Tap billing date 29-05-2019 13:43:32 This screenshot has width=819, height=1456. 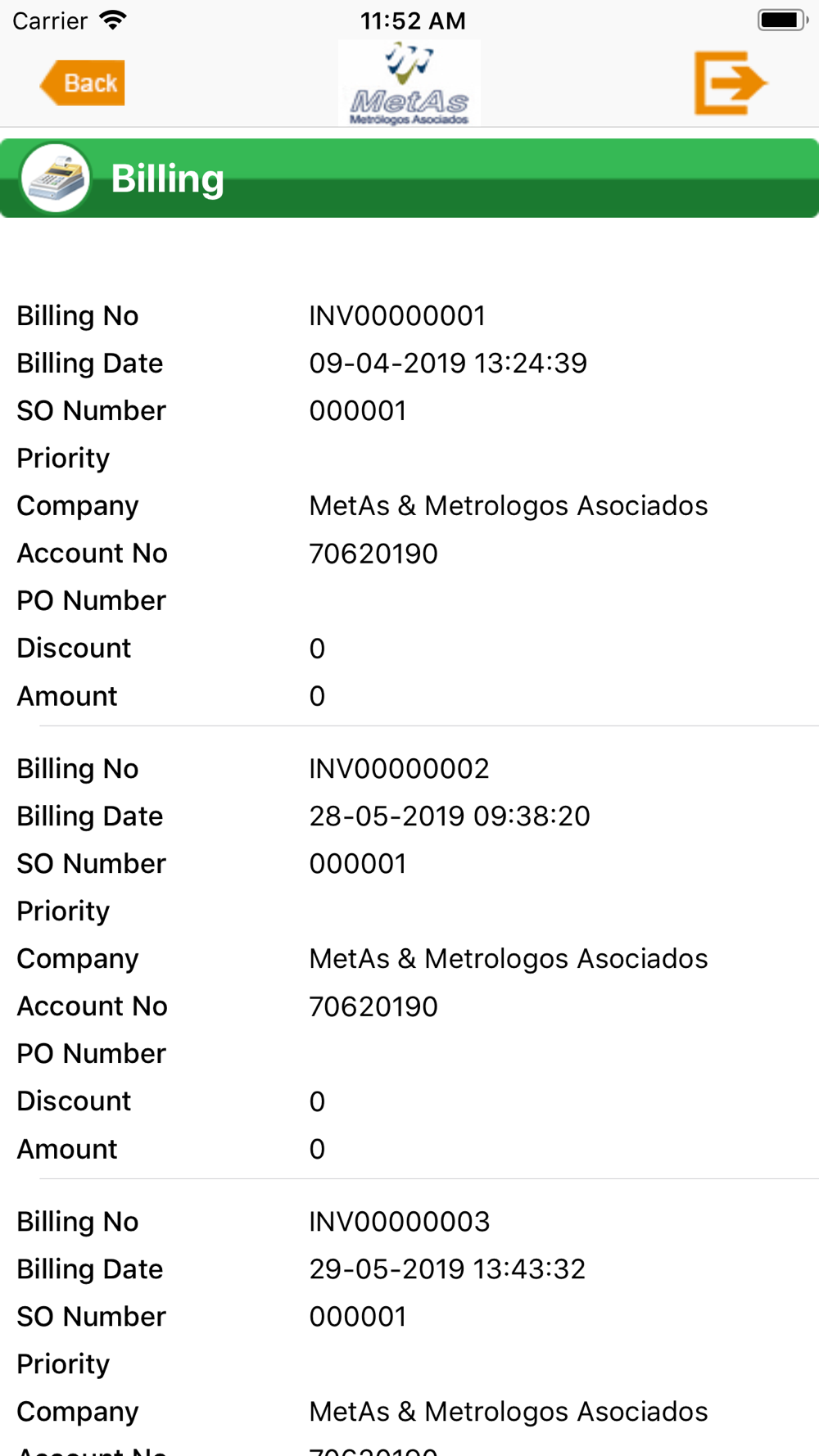(447, 1269)
